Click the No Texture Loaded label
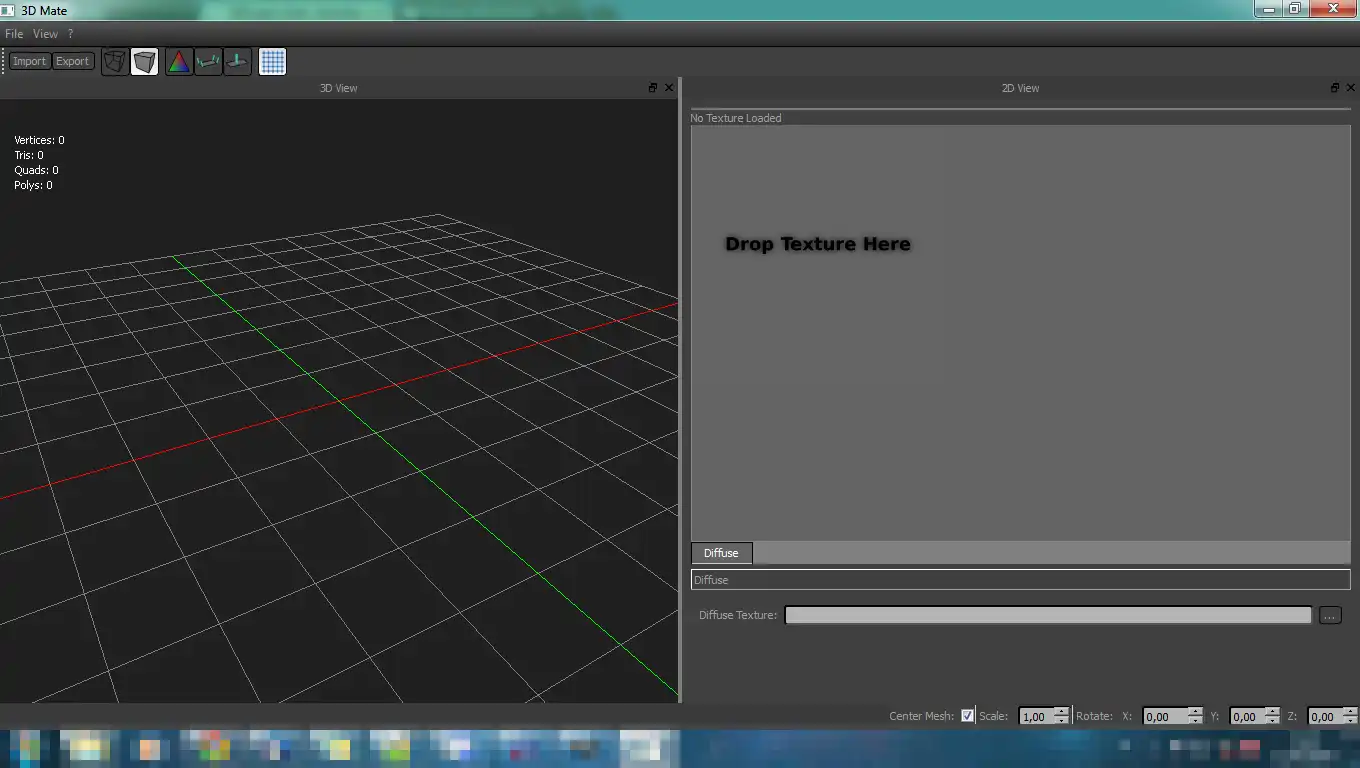1360x768 pixels. [736, 118]
